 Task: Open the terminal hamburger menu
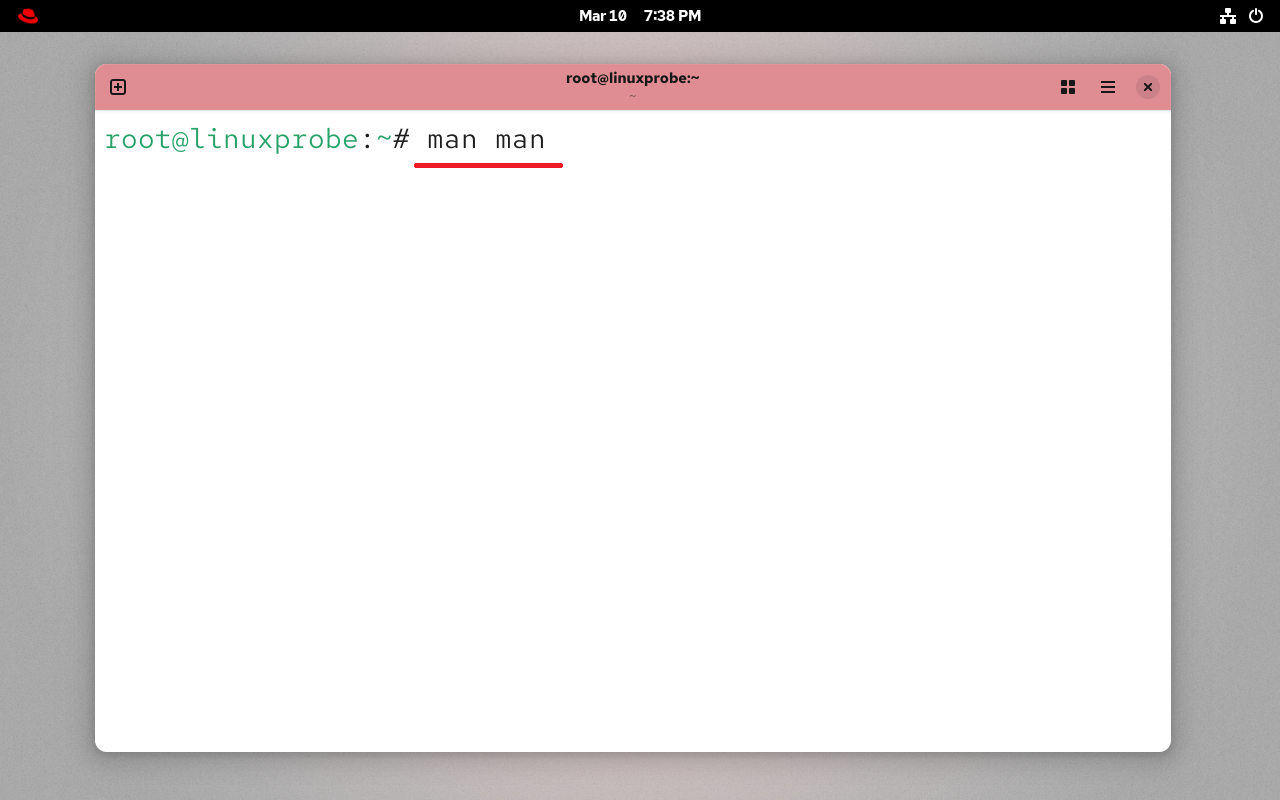pyautogui.click(x=1108, y=87)
